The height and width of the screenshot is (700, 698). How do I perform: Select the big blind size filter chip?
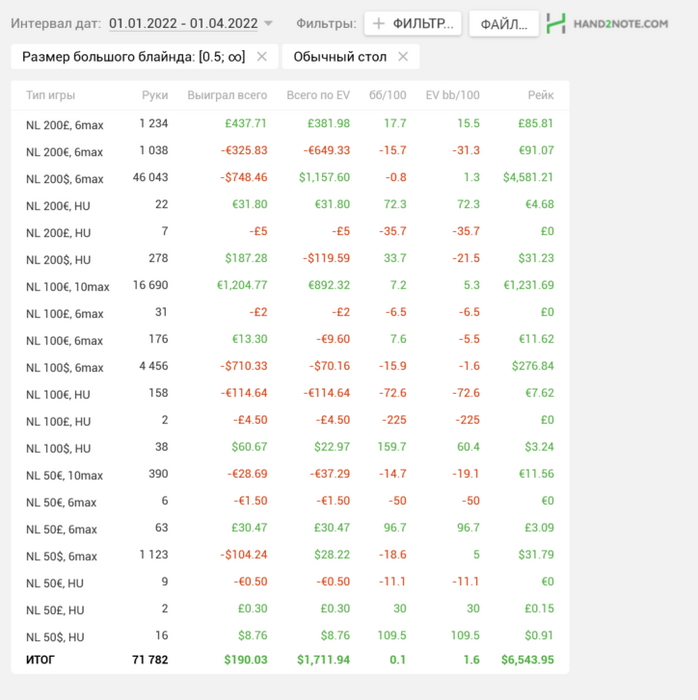(x=132, y=57)
